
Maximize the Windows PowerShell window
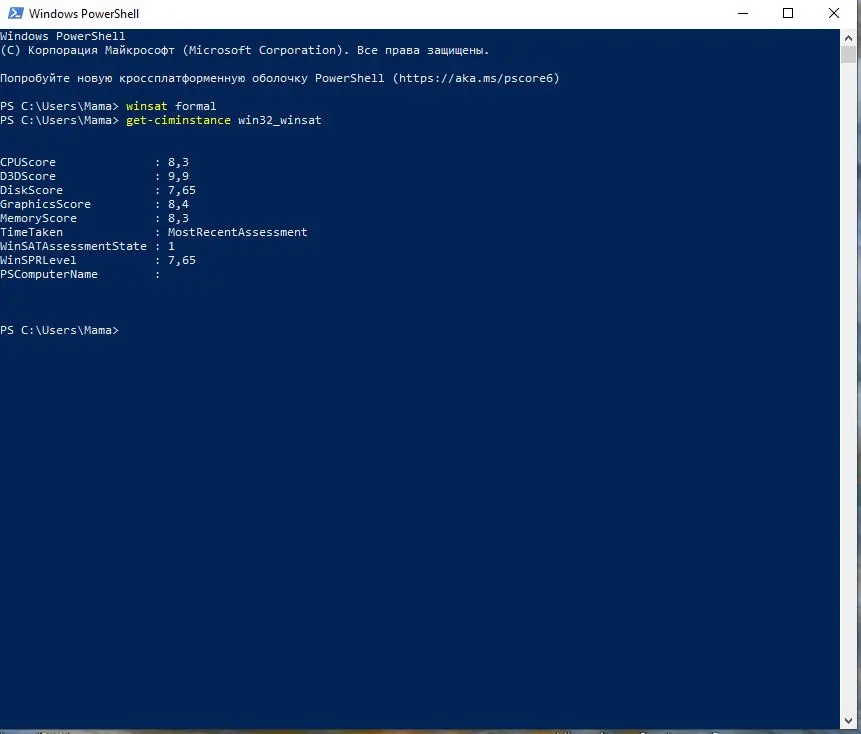coord(788,13)
